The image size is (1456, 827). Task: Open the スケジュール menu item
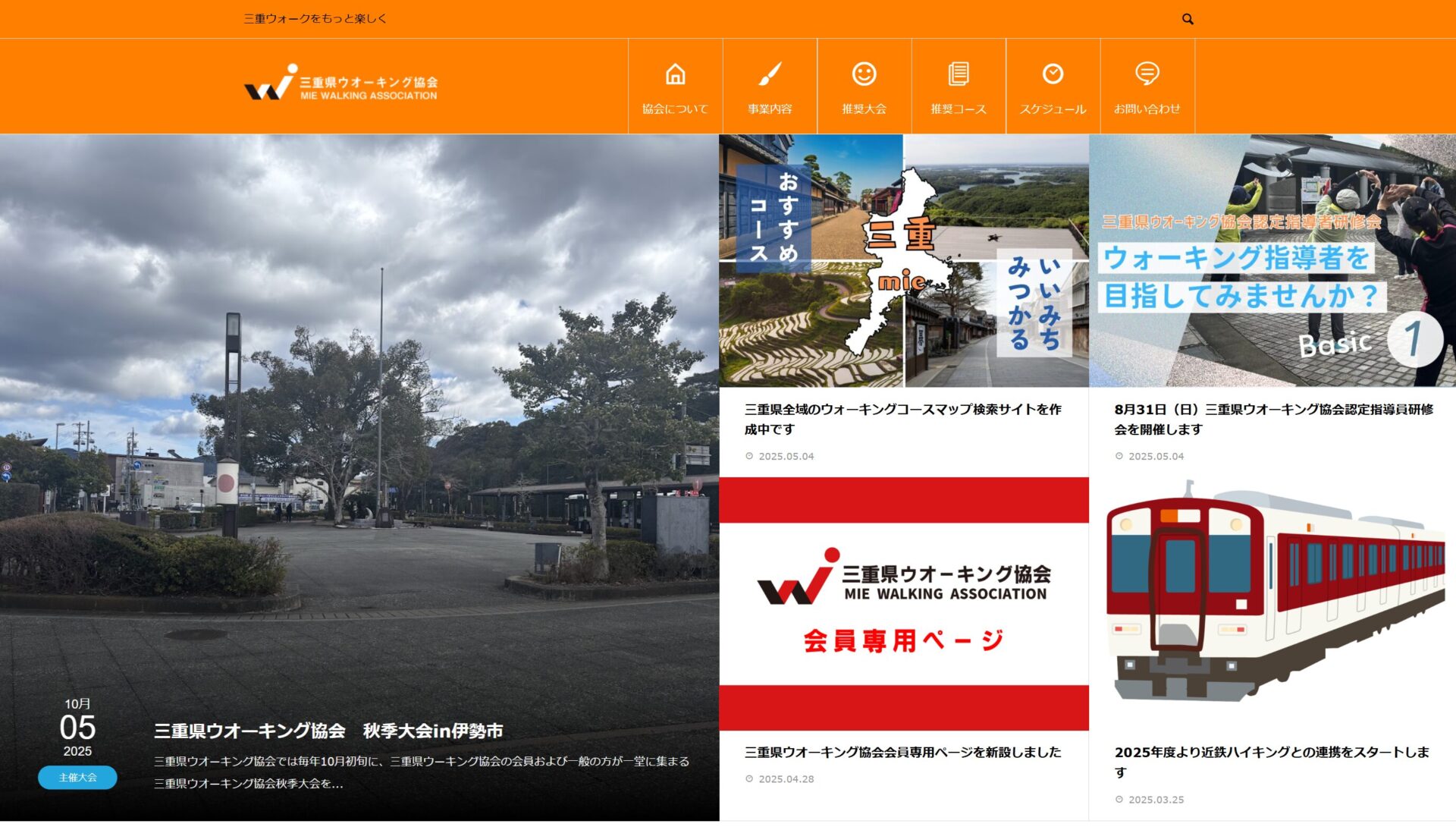[x=1053, y=86]
